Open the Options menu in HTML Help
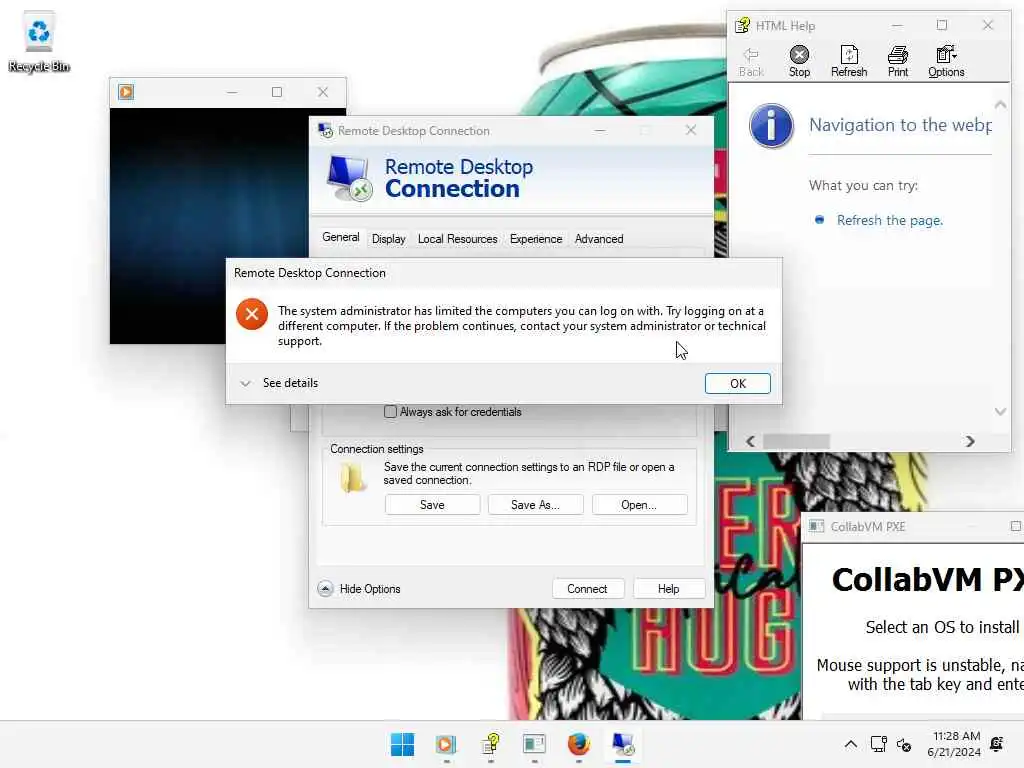The width and height of the screenshot is (1024, 768). (946, 61)
